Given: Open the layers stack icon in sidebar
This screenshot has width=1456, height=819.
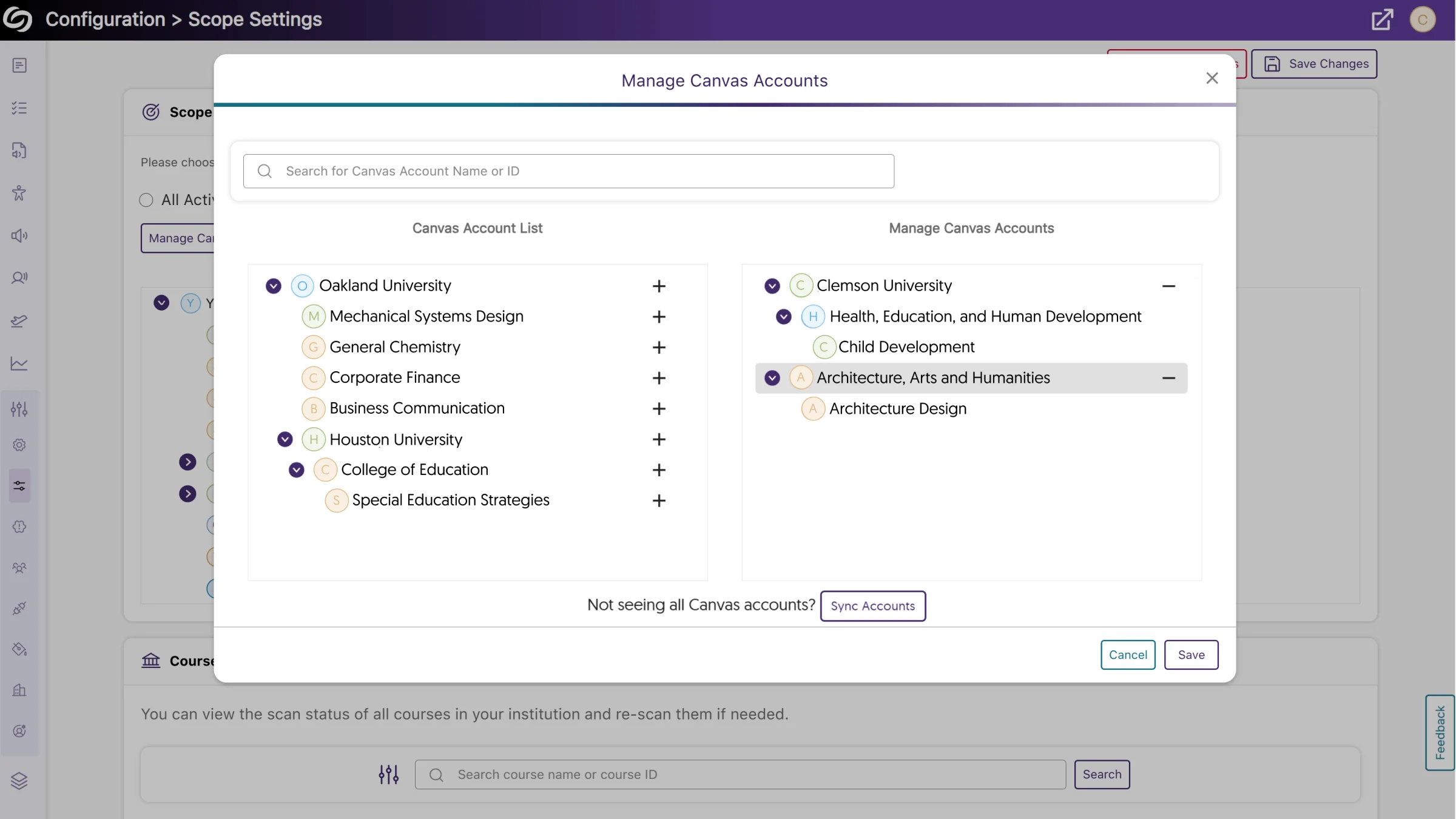Looking at the screenshot, I should (19, 781).
